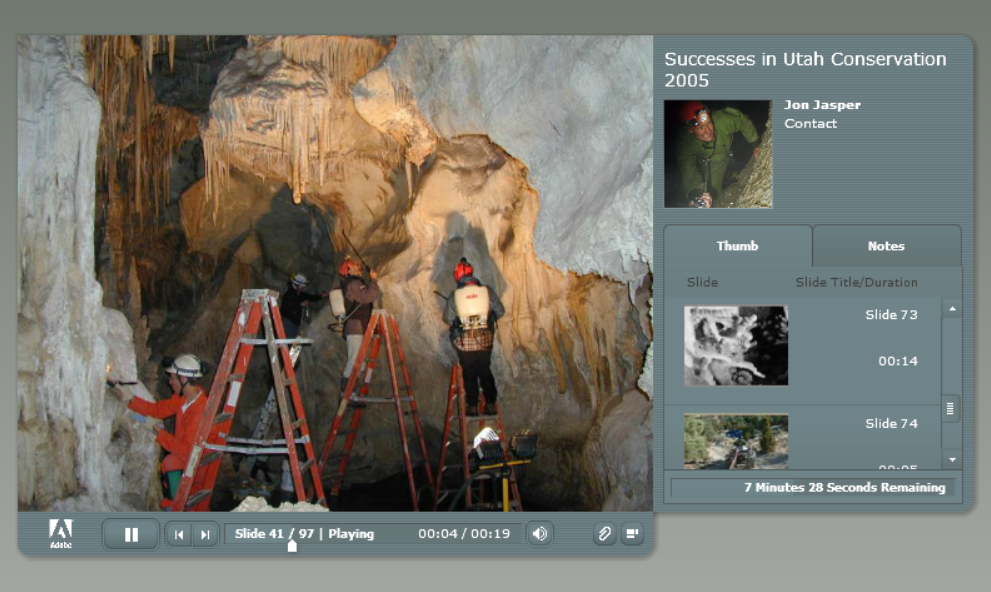
Task: Click the Slide 41 / 97 status text
Action: click(274, 534)
